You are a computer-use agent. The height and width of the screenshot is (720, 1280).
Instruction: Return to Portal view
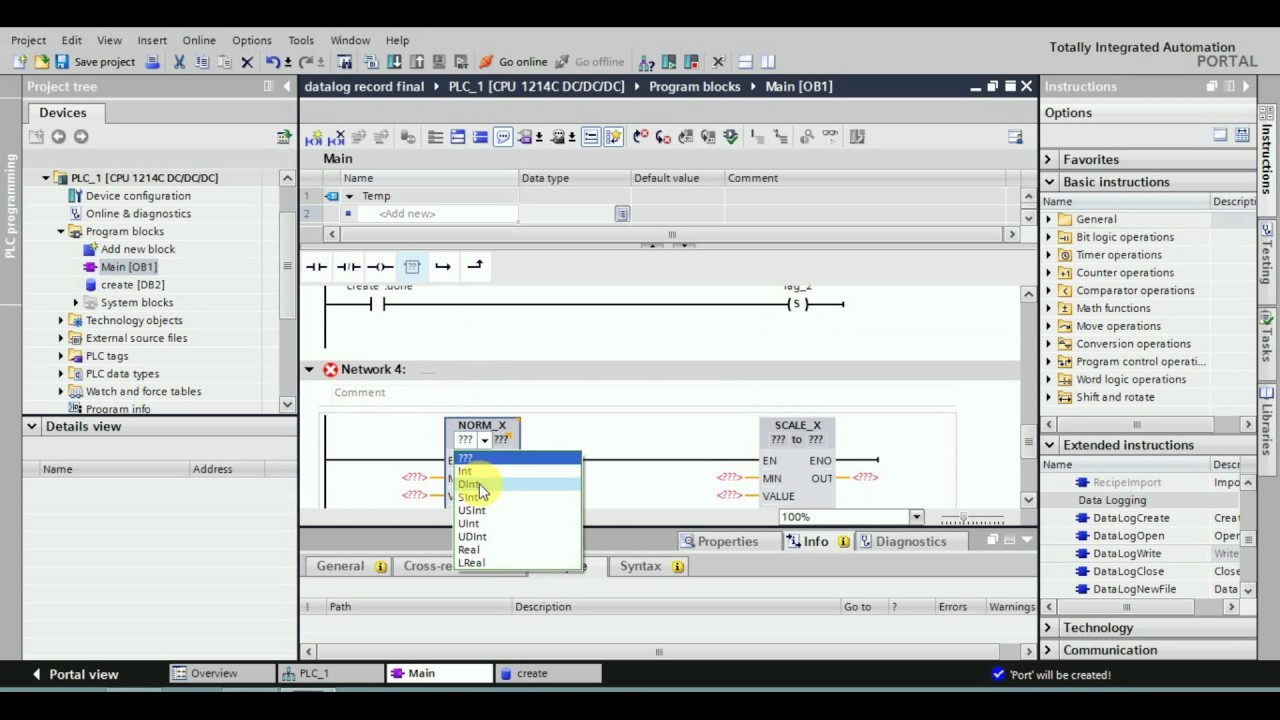75,674
